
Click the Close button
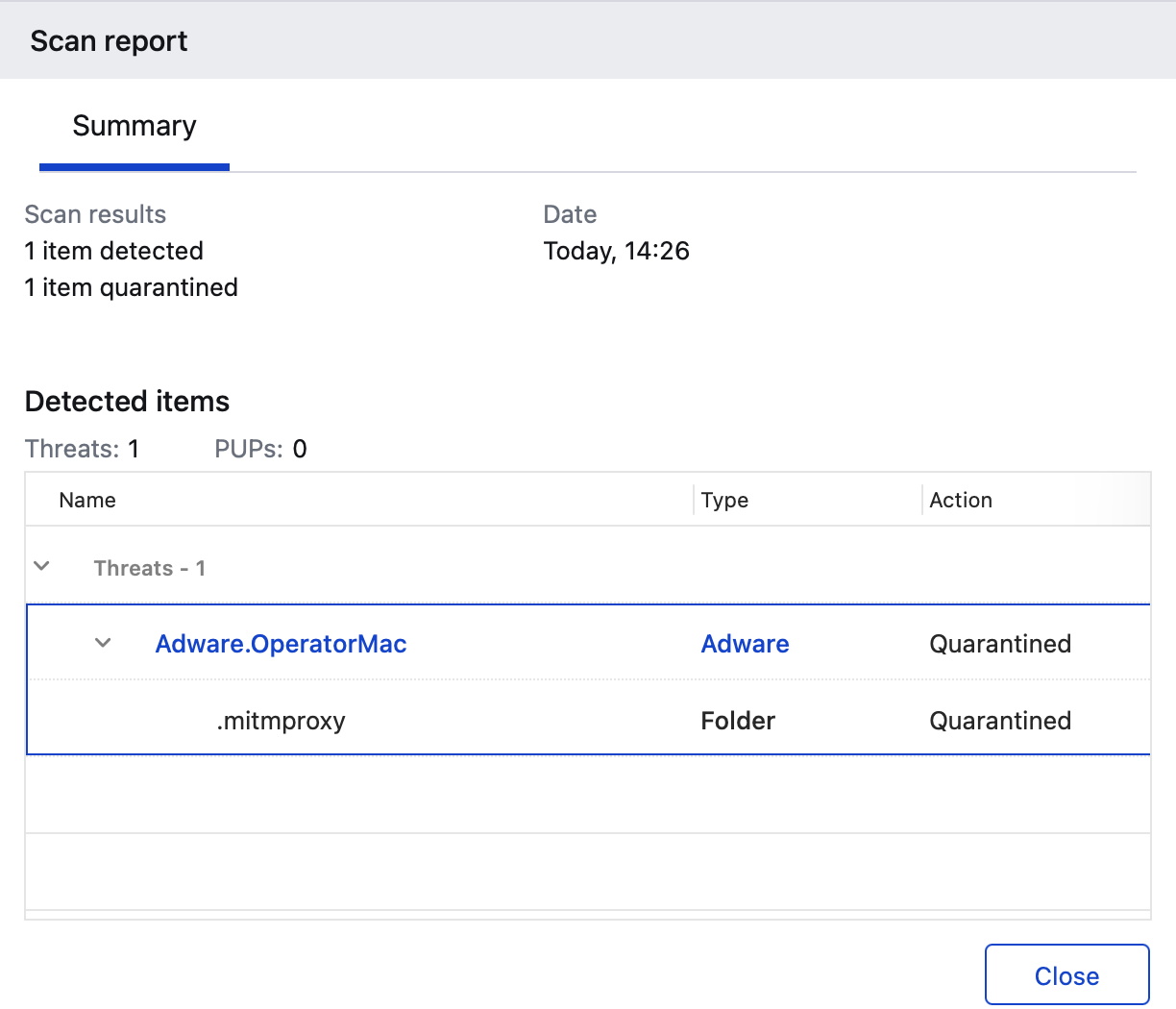1066,975
